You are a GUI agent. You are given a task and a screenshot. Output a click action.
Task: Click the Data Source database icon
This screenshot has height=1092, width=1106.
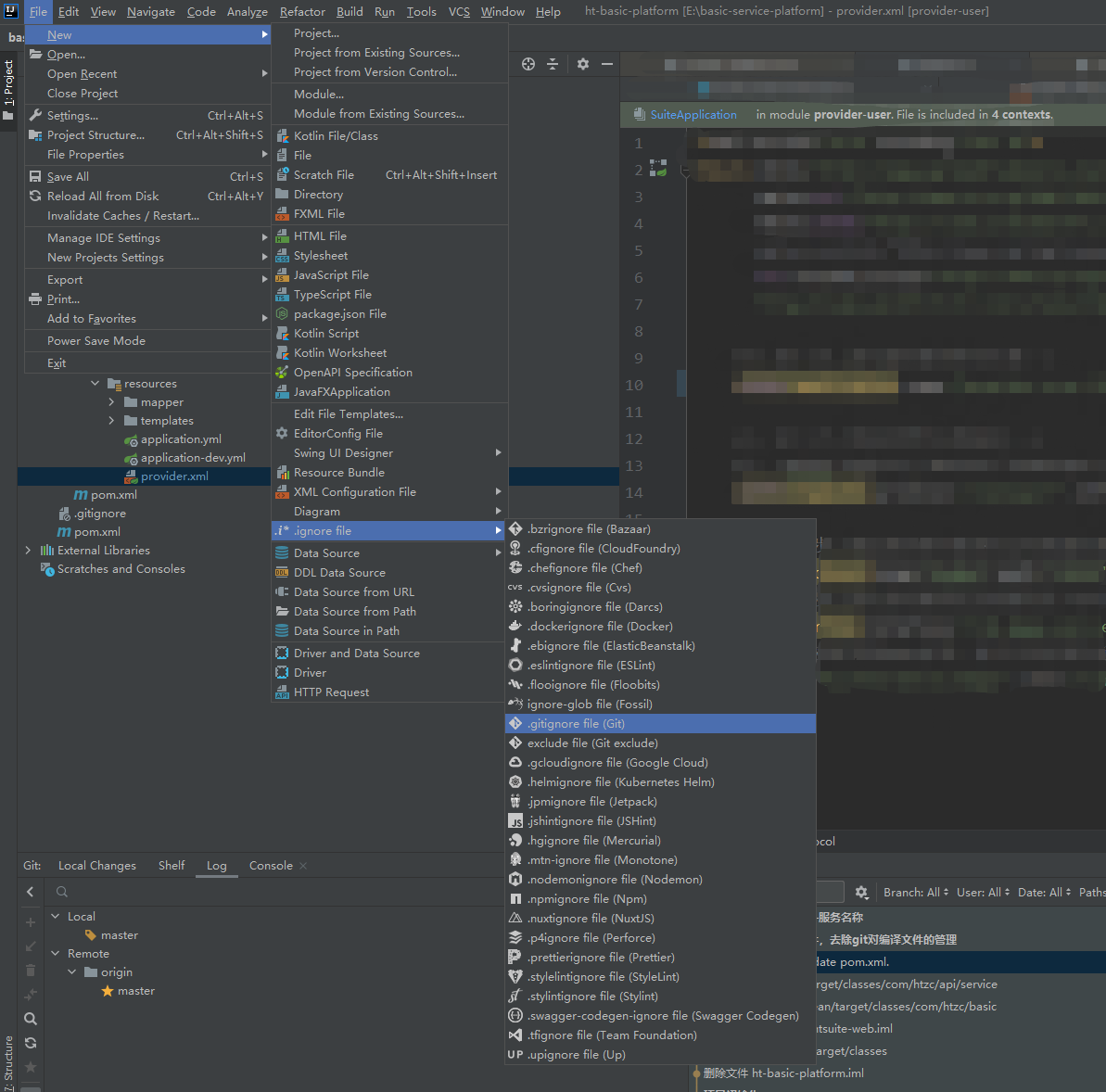[x=282, y=552]
